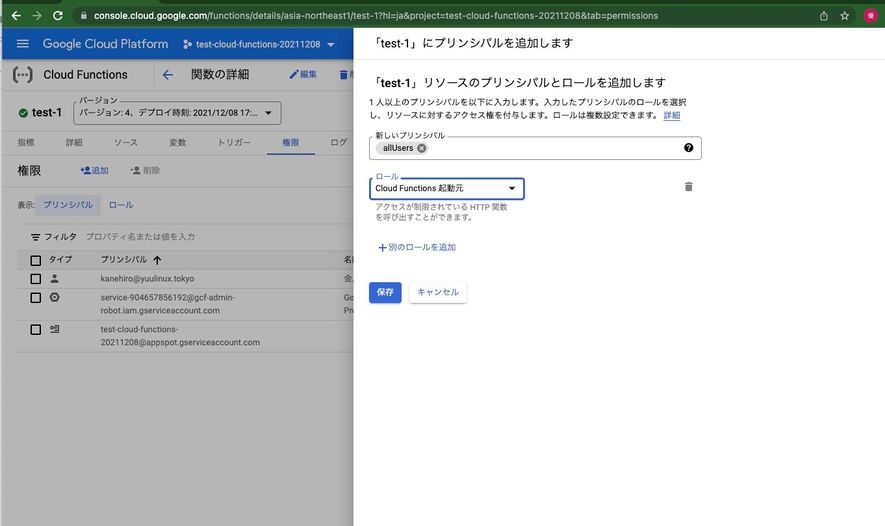Screen dimensions: 885x526
Task: Click service account icon for appspot row
Action: click(x=54, y=329)
